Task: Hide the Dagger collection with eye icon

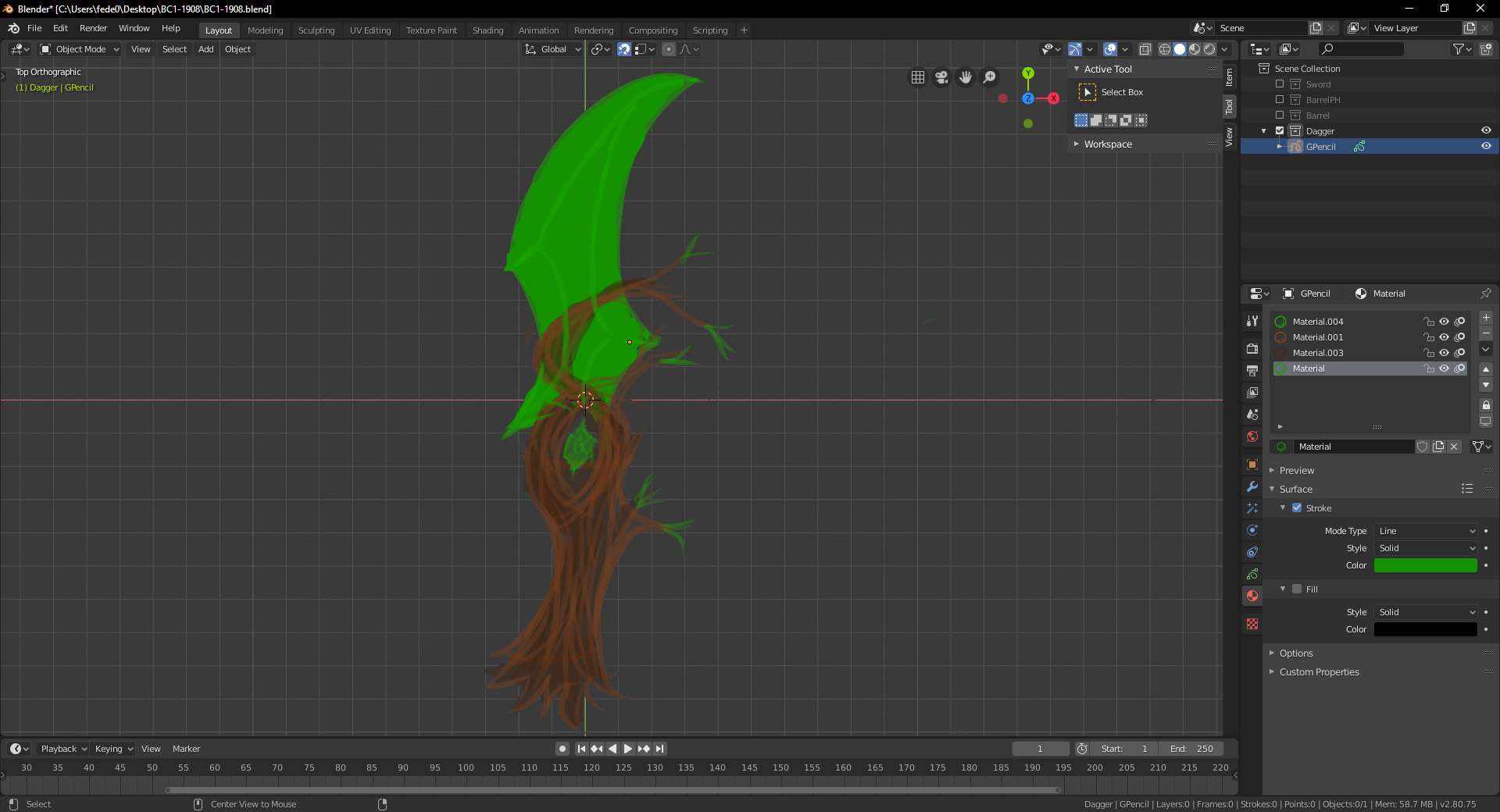Action: coord(1486,130)
